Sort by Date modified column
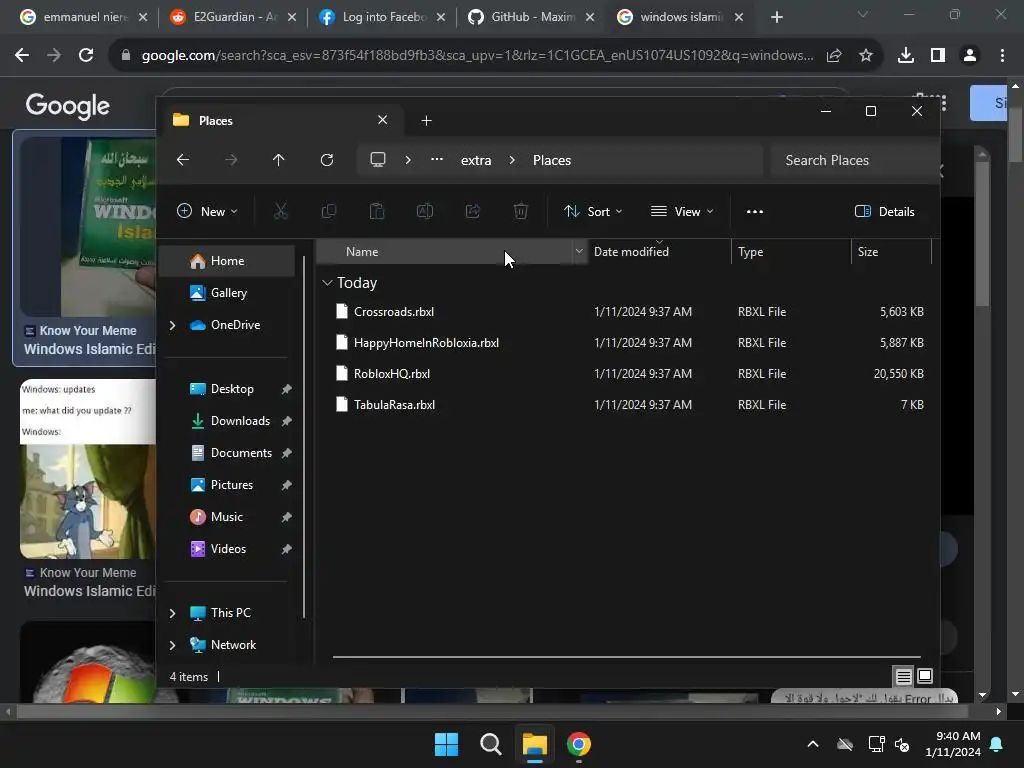This screenshot has height=768, width=1024. pyautogui.click(x=659, y=251)
